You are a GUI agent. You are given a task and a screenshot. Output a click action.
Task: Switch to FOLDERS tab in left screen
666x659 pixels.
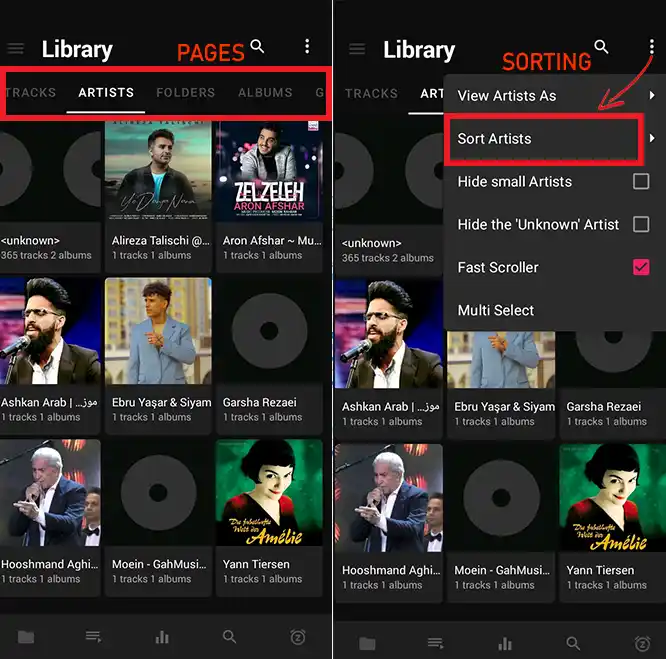(186, 93)
